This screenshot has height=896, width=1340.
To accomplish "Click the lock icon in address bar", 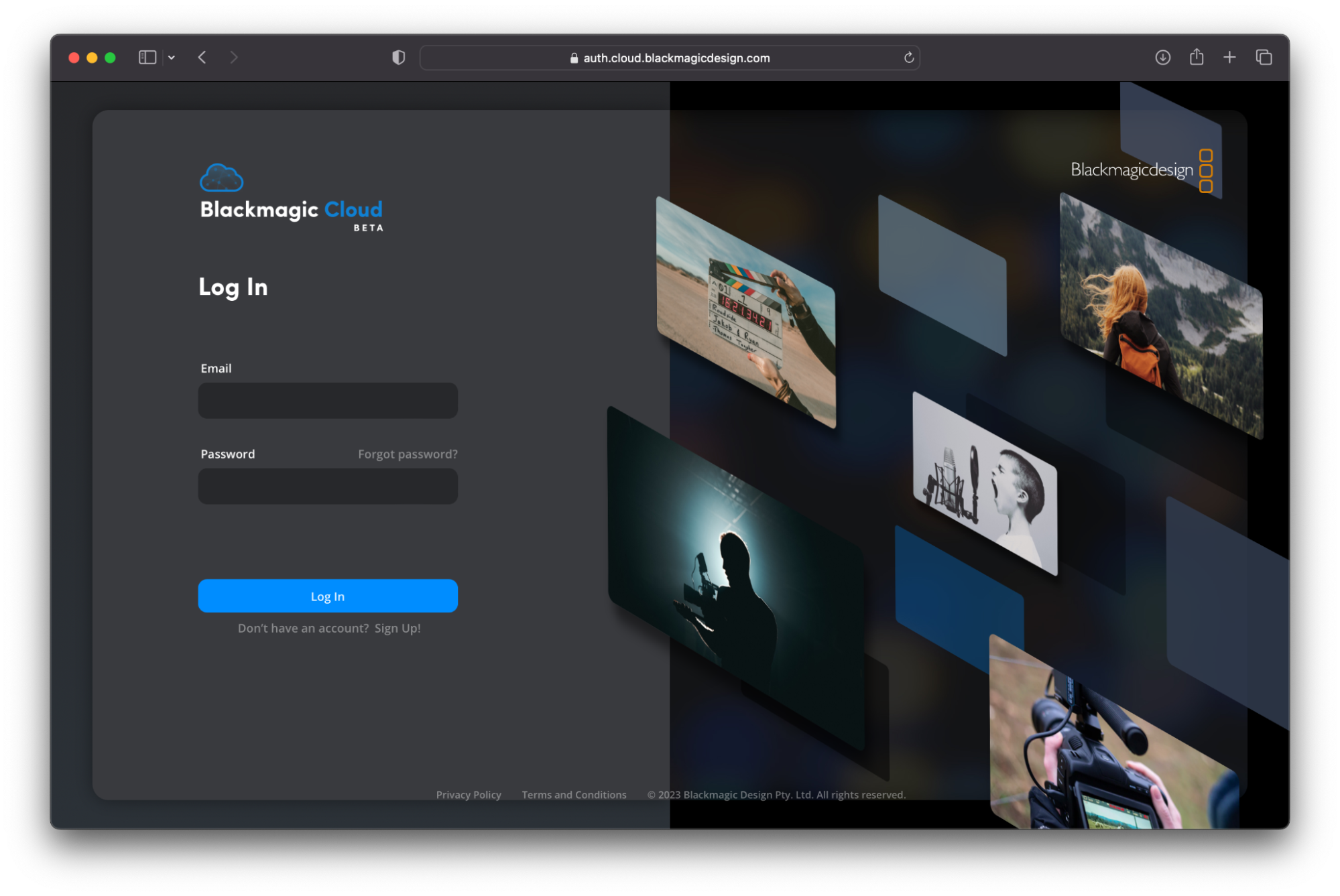I will point(574,58).
